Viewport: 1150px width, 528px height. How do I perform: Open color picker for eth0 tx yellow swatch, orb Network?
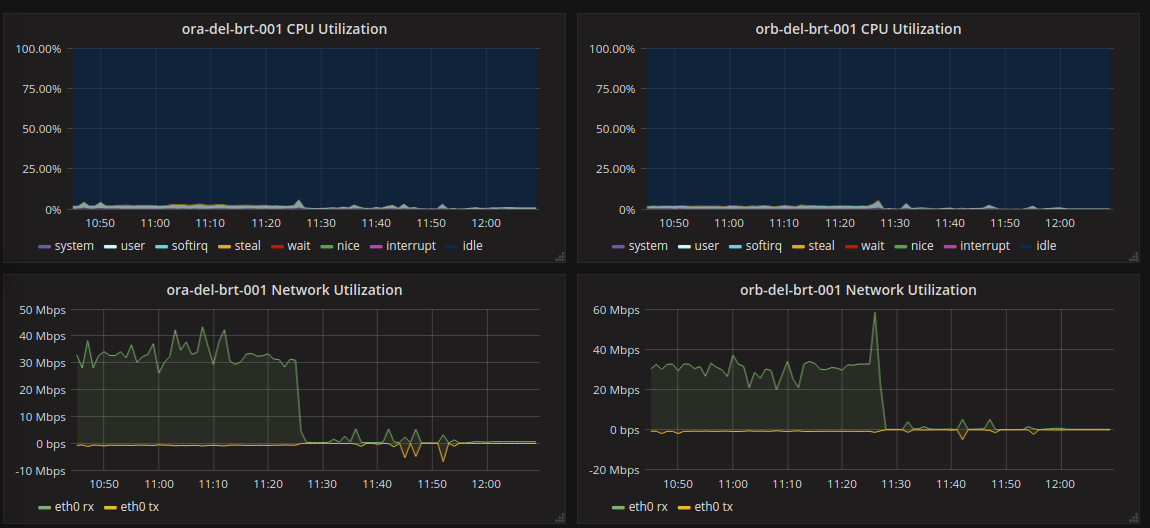(684, 507)
